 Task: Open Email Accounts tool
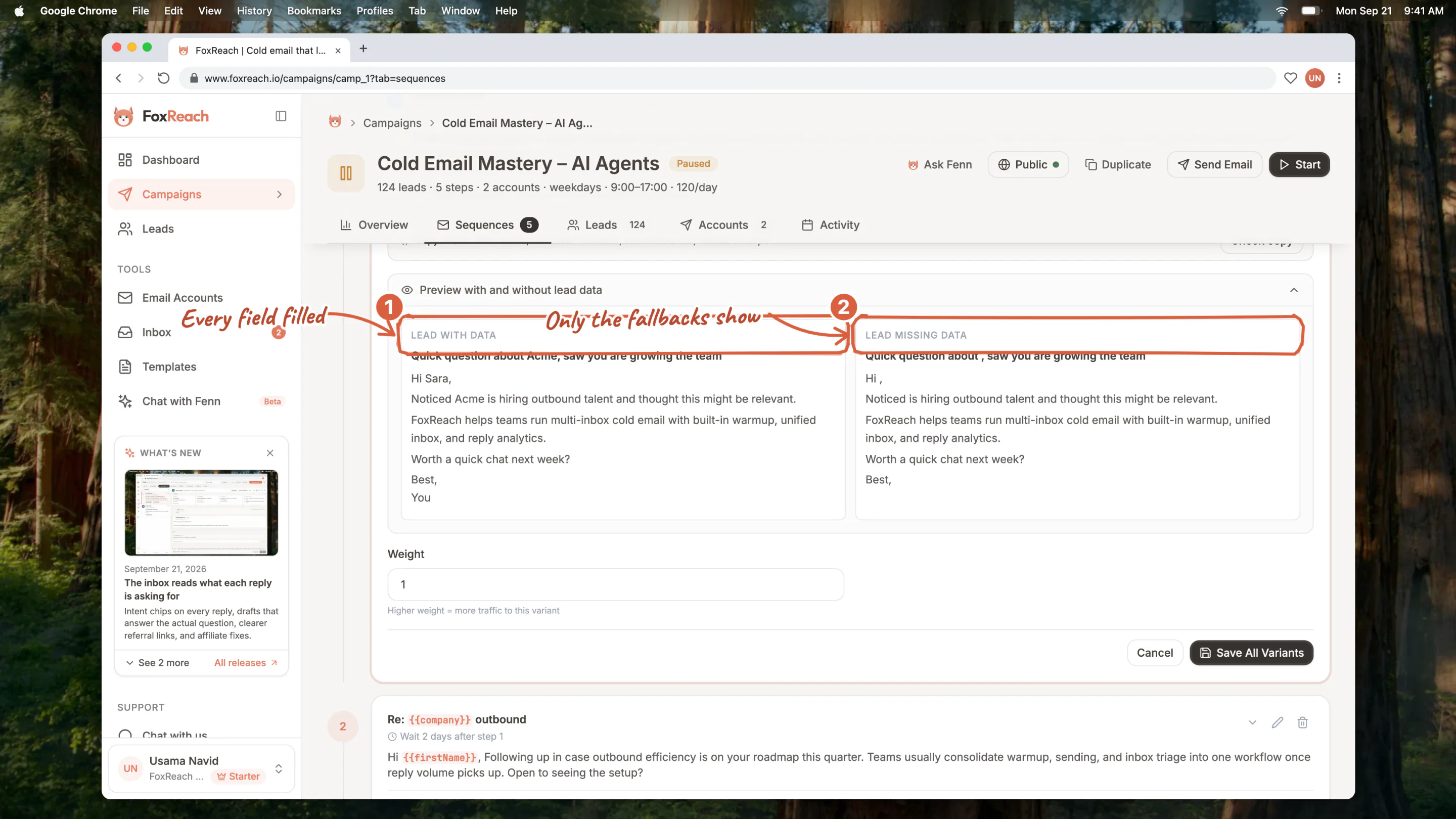(x=201, y=298)
